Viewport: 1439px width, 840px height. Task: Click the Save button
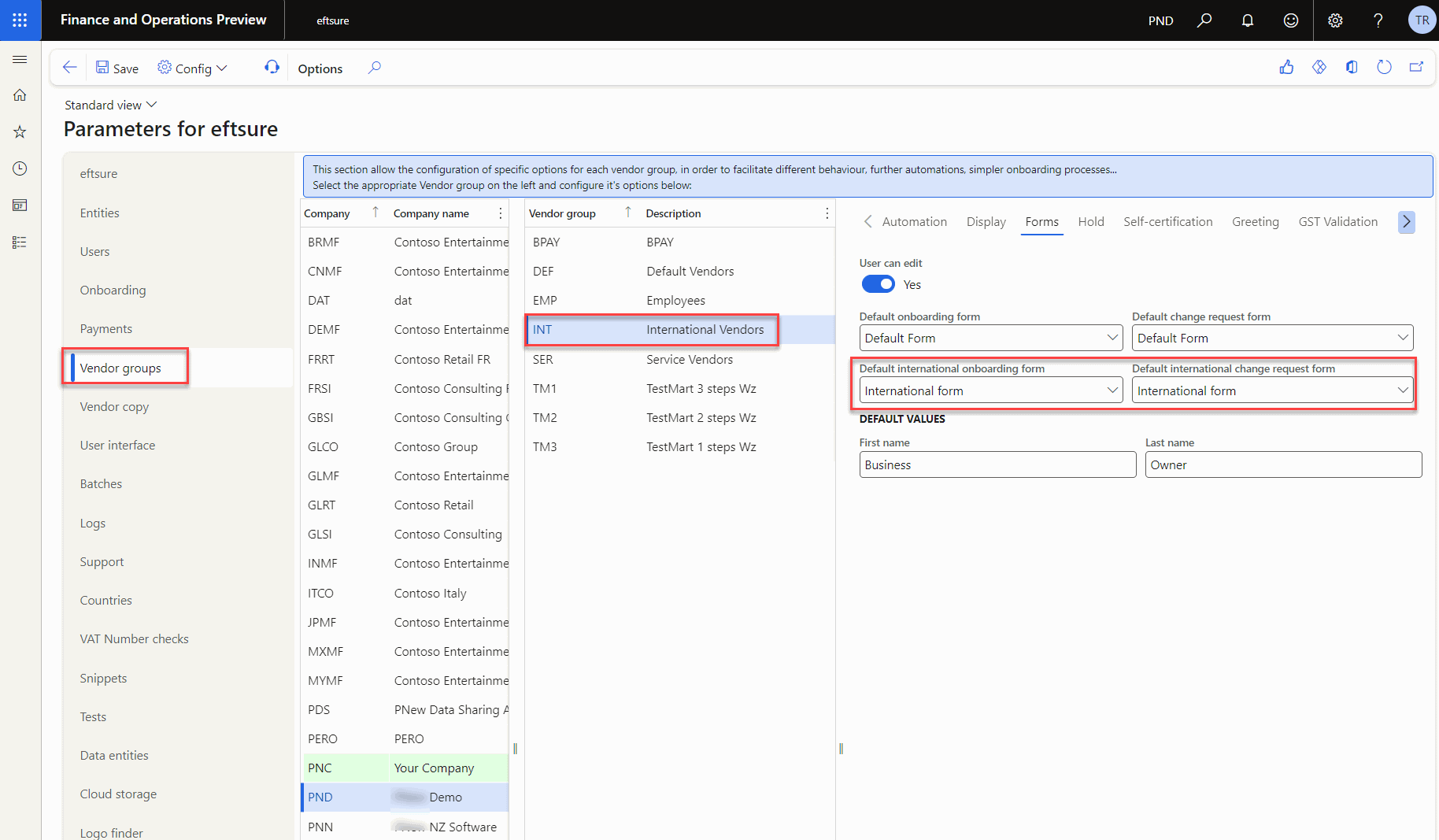pyautogui.click(x=117, y=68)
